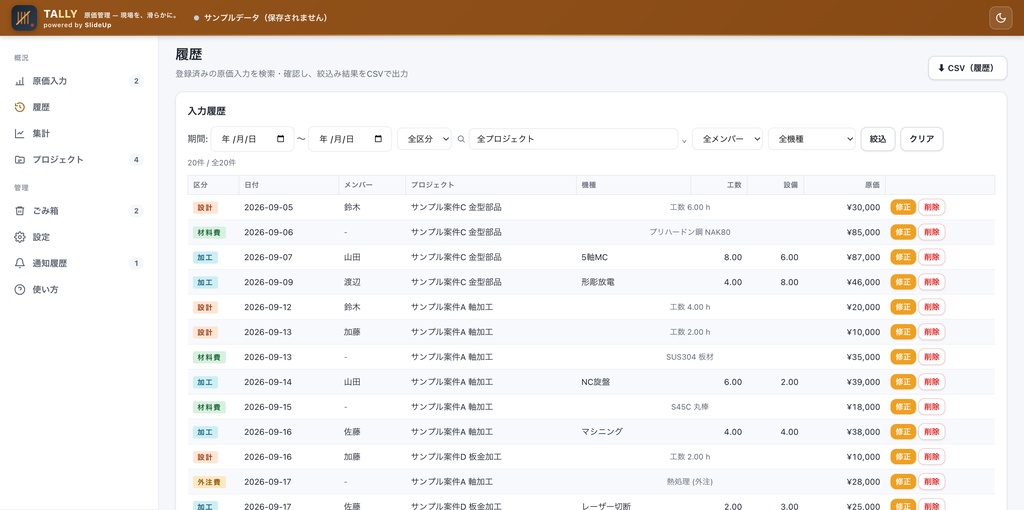This screenshot has height=510, width=1024.
Task: Open プロジェクト folder icon in sidebar
Action: (20, 159)
